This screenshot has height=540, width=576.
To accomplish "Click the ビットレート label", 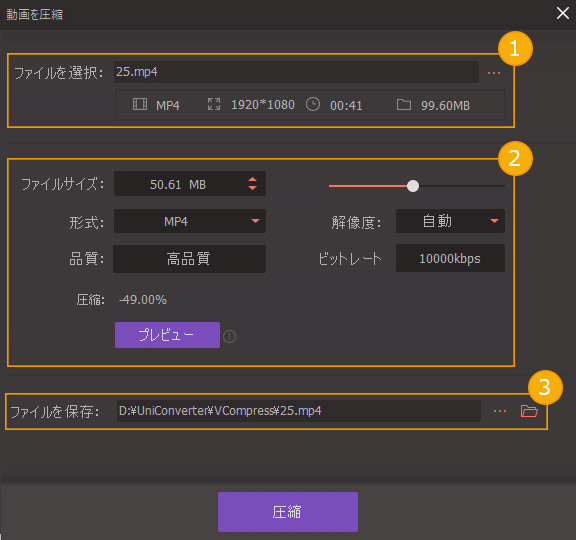I will [x=350, y=259].
